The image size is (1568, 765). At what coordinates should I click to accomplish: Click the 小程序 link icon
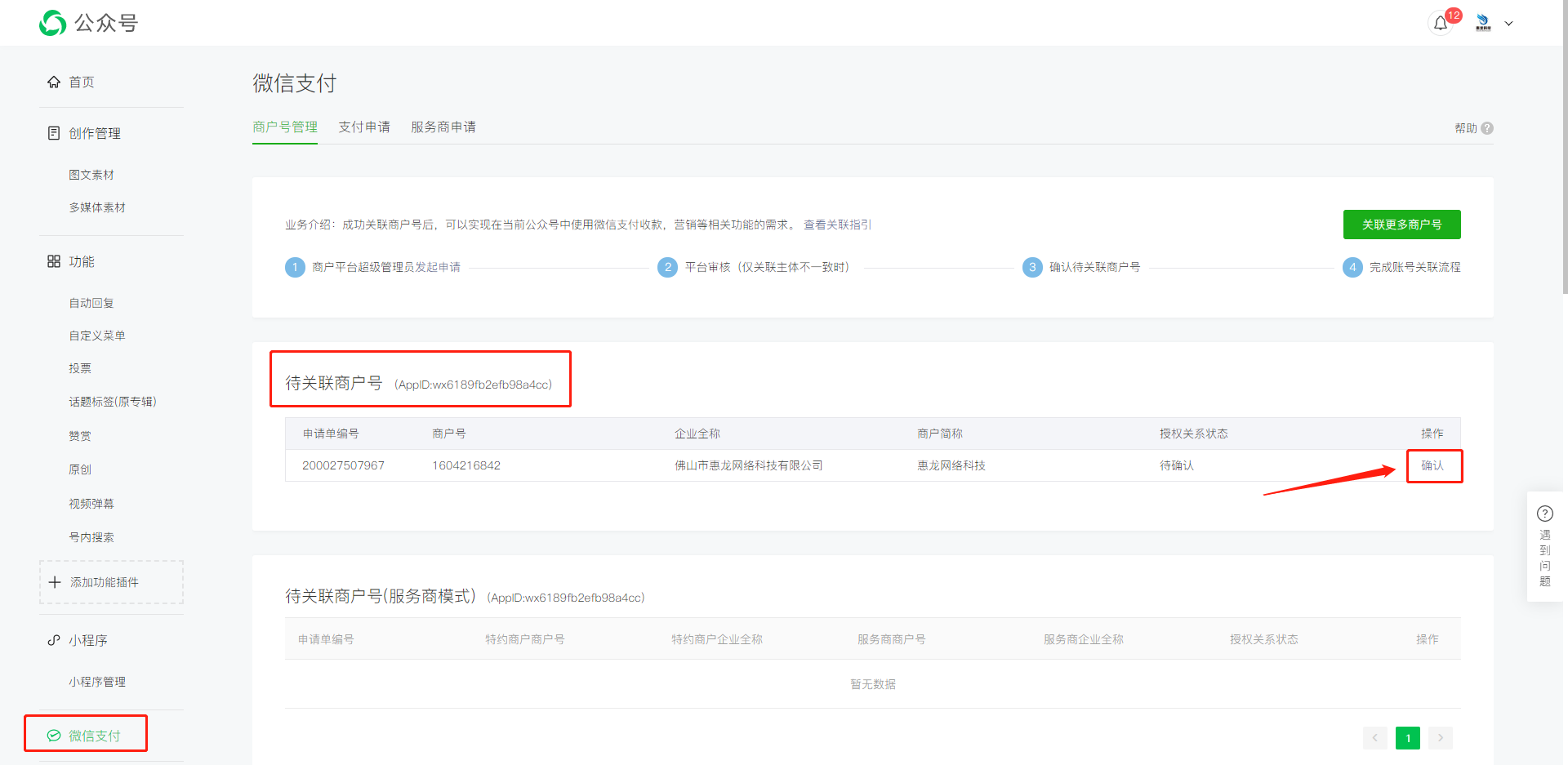[54, 640]
